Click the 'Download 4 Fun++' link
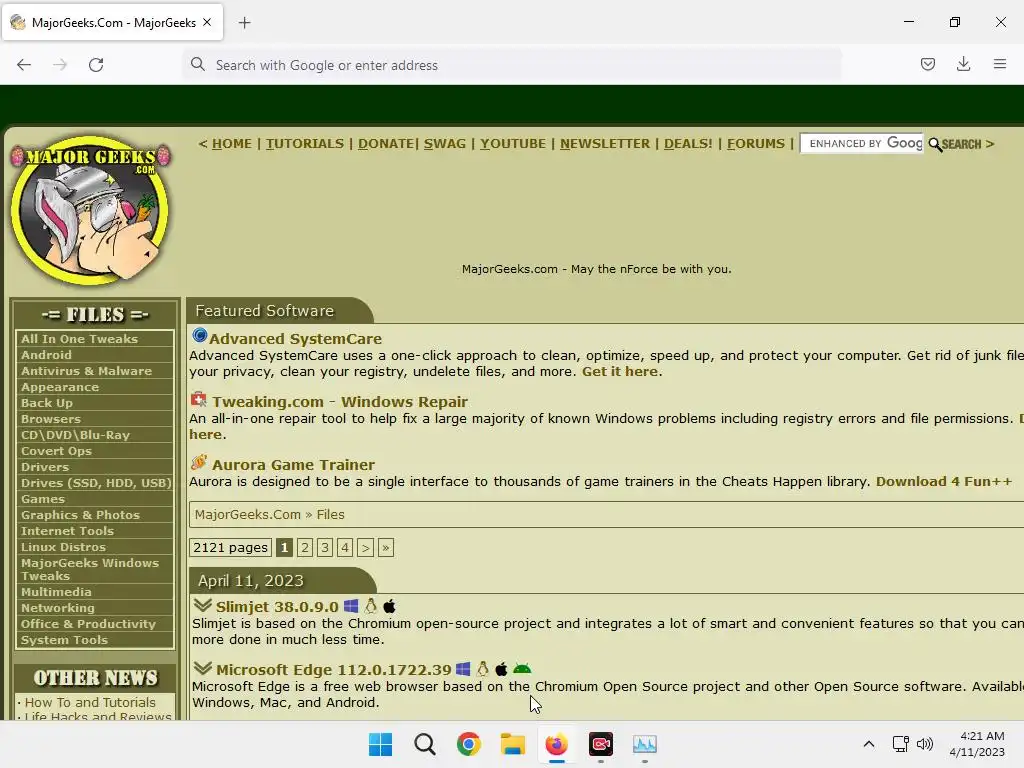Image resolution: width=1024 pixels, height=768 pixels. [x=944, y=481]
